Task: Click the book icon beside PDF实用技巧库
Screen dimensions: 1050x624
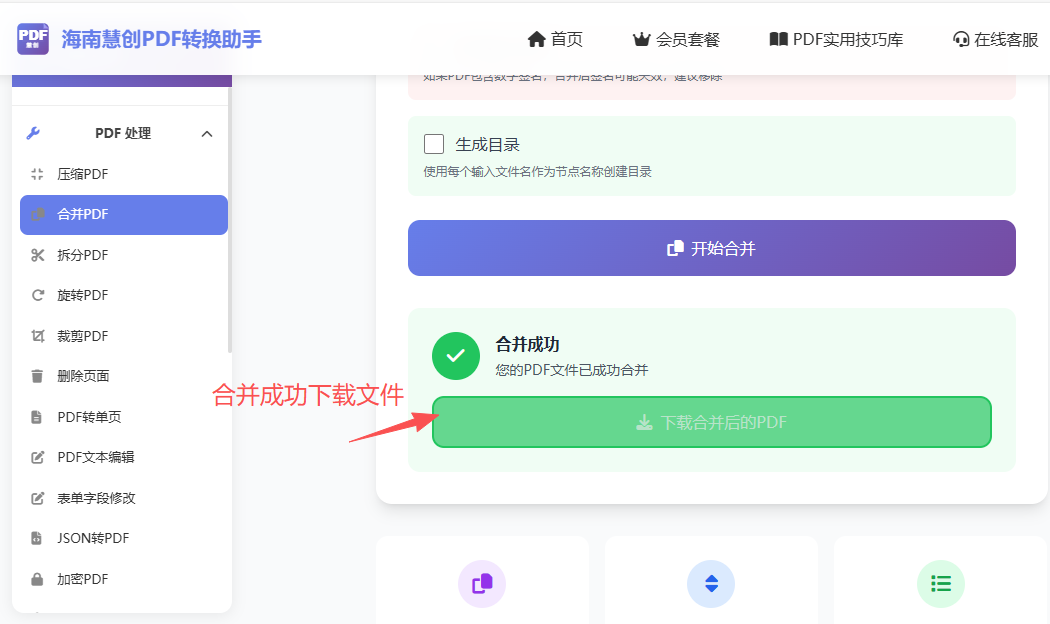Action: [778, 40]
